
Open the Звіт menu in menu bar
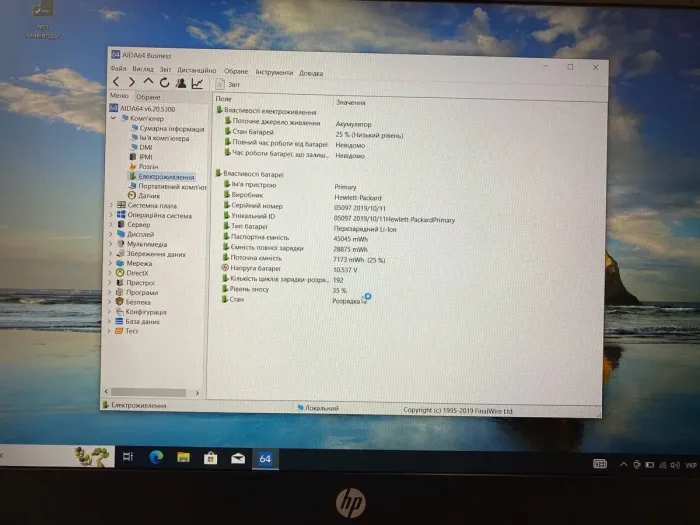(166, 70)
